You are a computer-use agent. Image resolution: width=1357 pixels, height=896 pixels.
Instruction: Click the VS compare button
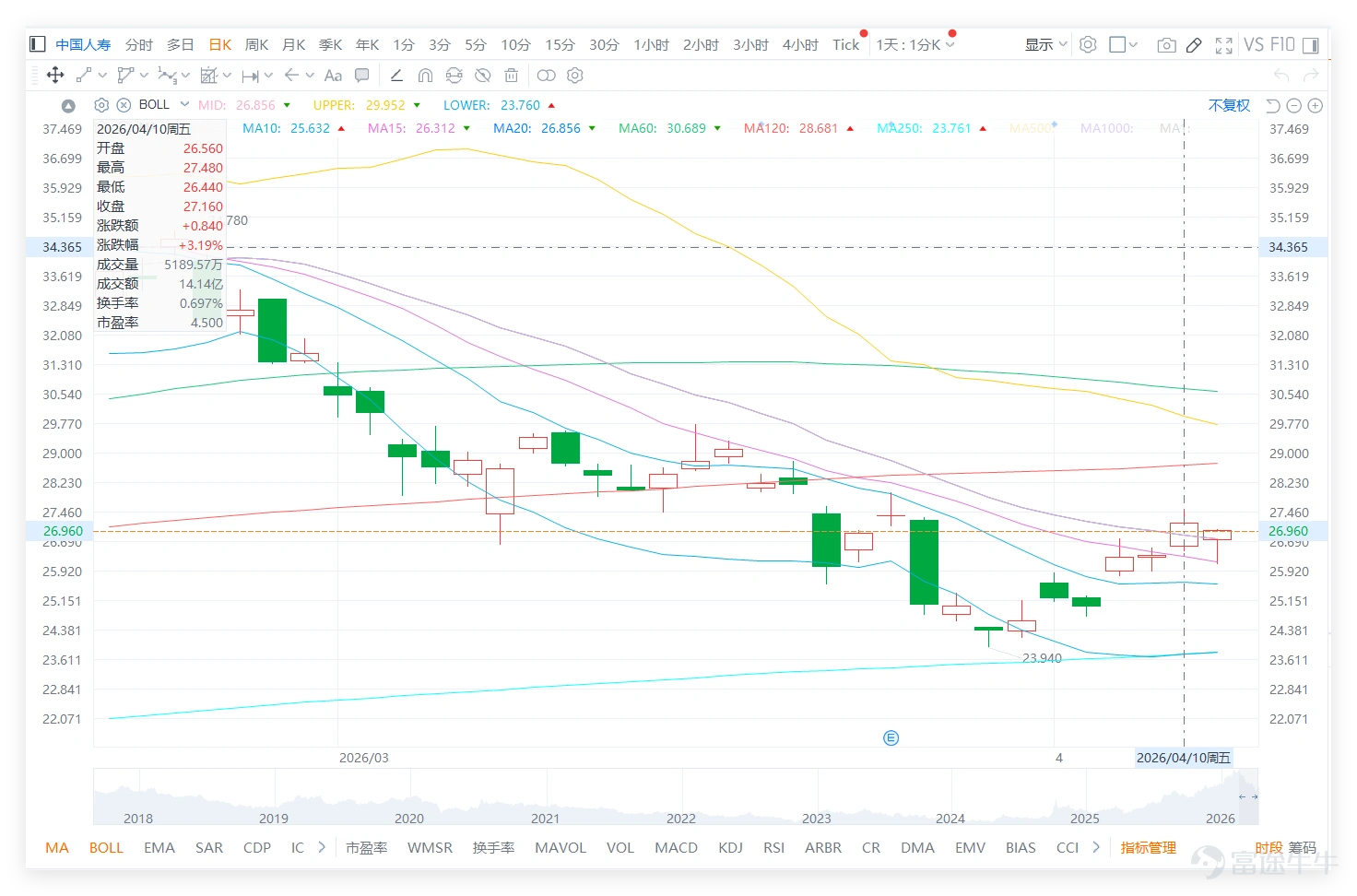(x=1254, y=44)
